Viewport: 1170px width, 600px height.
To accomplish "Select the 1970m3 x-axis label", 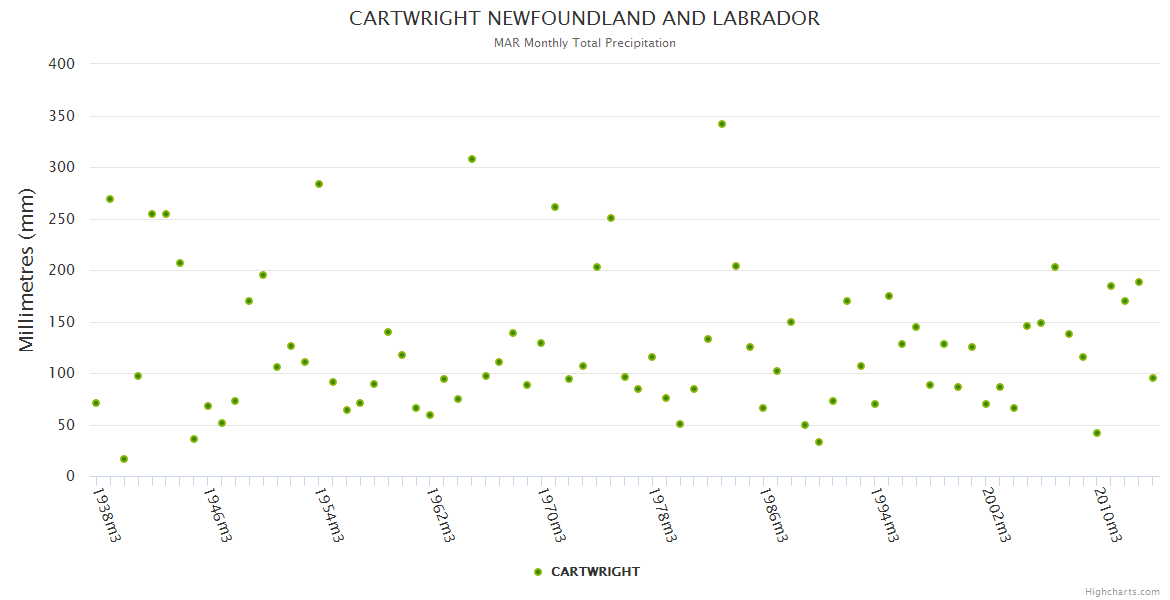I will pyautogui.click(x=552, y=514).
